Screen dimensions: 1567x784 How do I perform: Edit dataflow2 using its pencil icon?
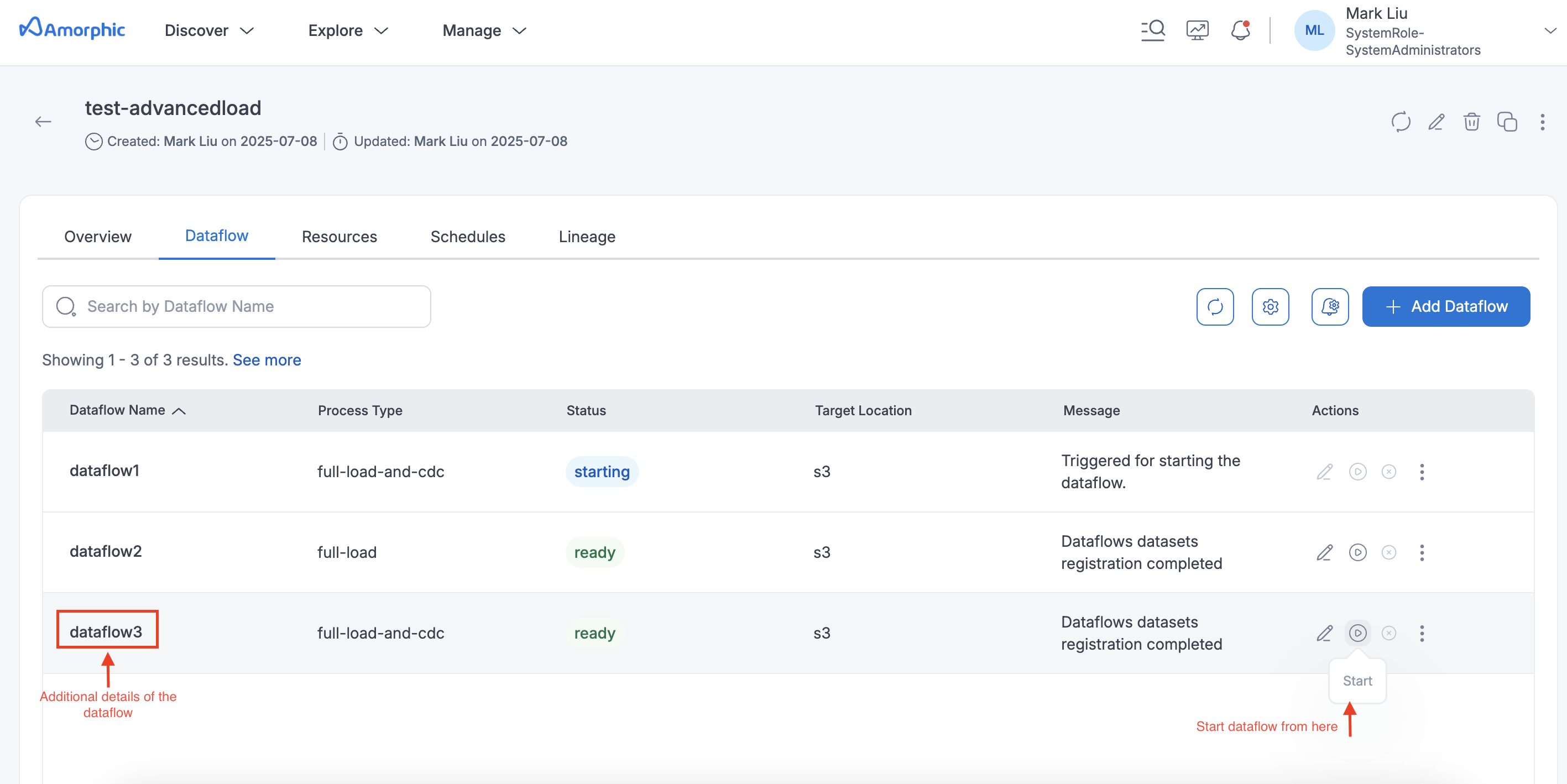[x=1324, y=552]
